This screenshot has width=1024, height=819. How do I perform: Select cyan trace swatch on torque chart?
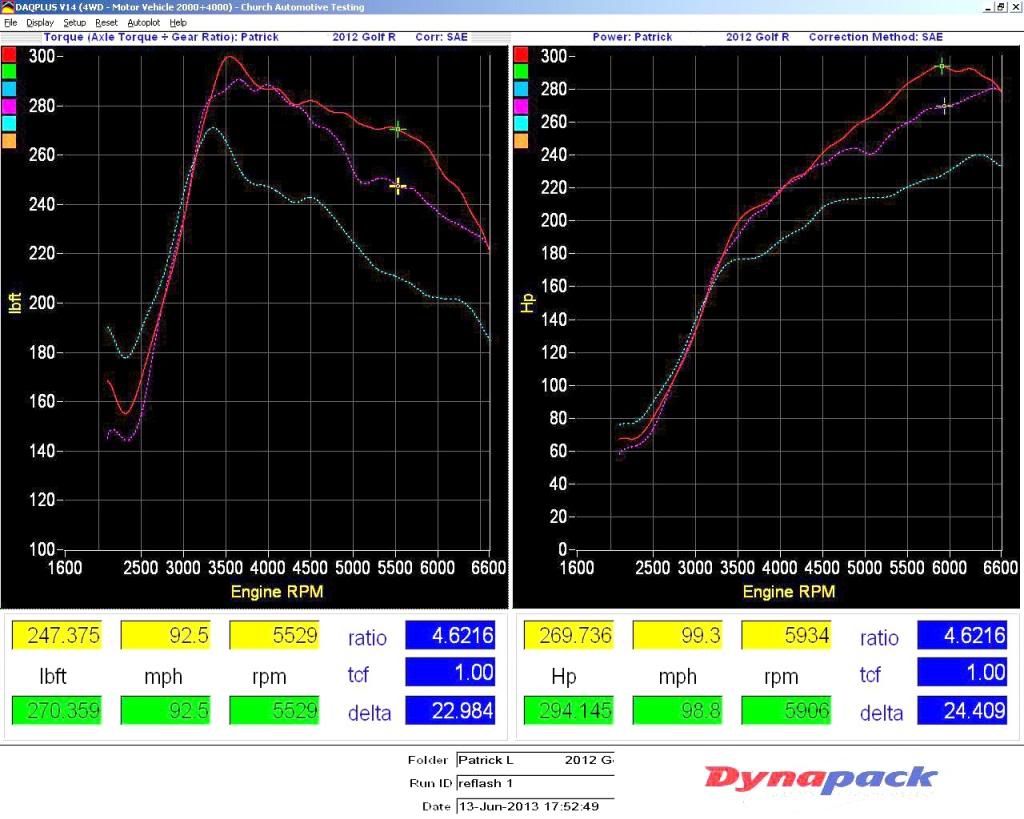click(x=9, y=123)
